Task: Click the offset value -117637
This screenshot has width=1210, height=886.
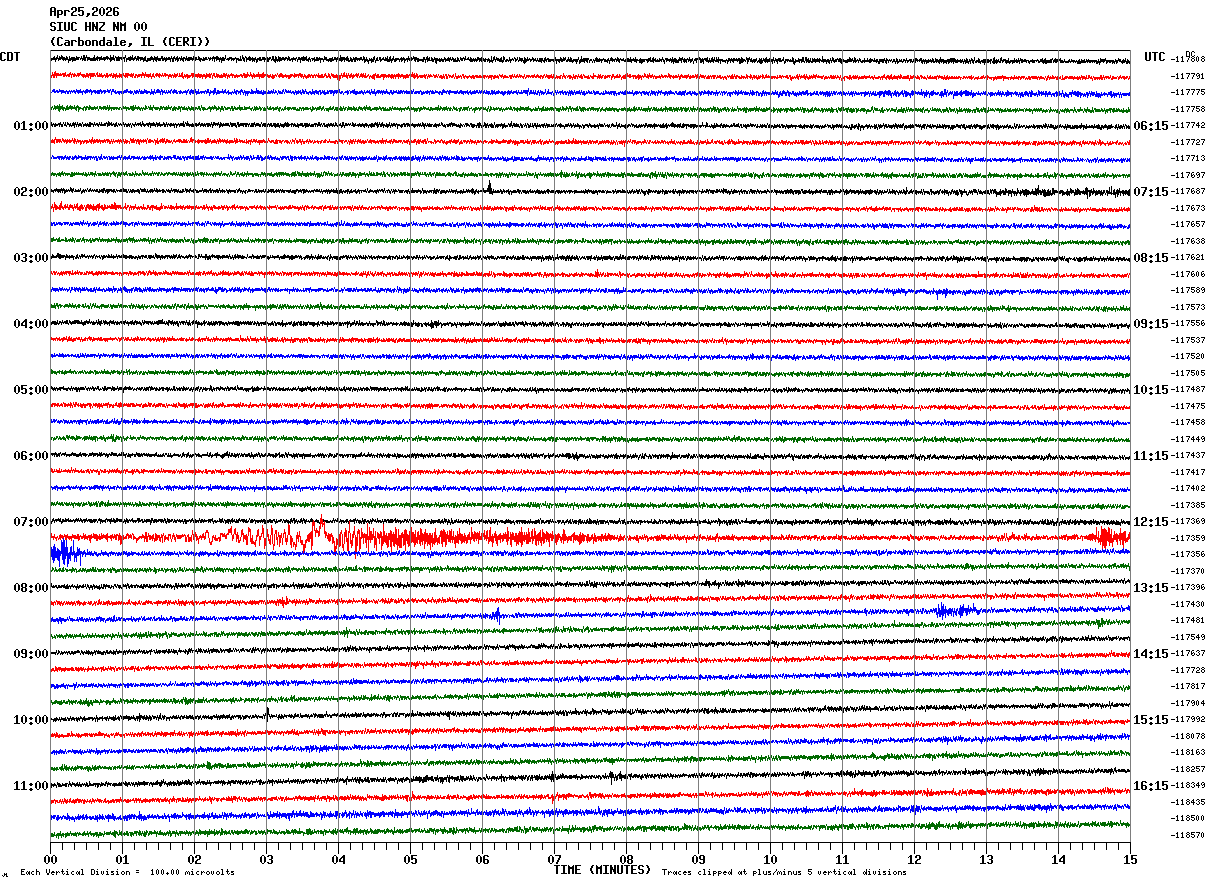Action: (1188, 654)
